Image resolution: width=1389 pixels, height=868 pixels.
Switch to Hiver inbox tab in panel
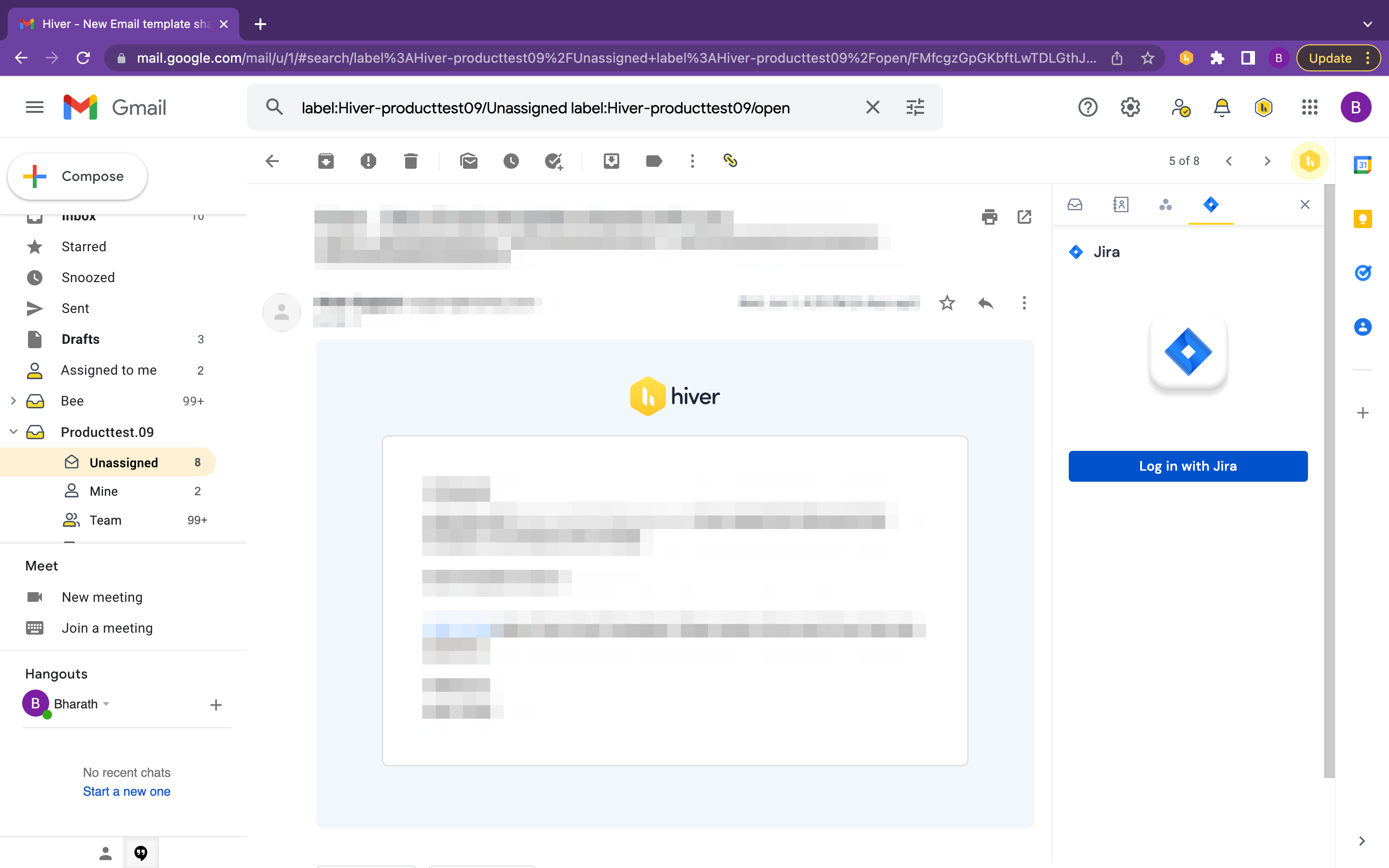pos(1075,204)
